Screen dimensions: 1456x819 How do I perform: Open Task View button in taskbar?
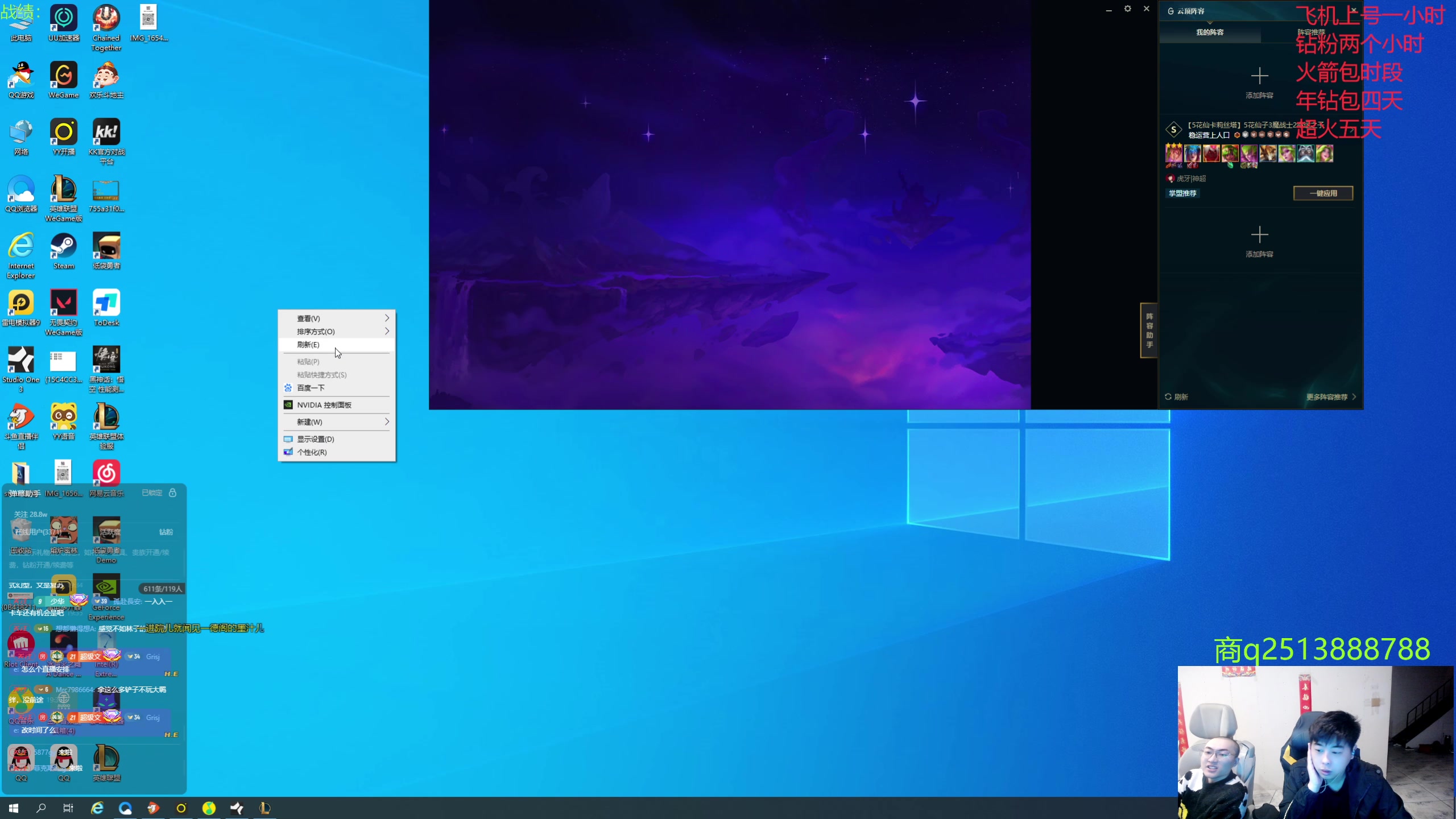68,807
